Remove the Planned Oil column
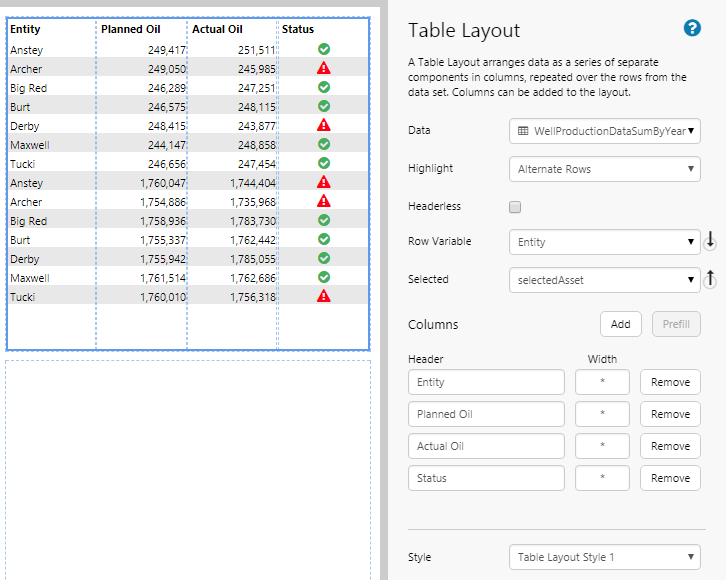 pyautogui.click(x=670, y=414)
